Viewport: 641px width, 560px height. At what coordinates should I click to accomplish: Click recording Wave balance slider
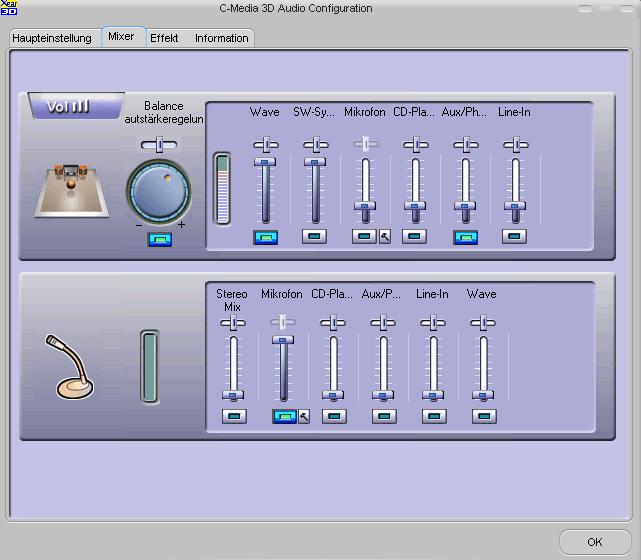coord(483,323)
